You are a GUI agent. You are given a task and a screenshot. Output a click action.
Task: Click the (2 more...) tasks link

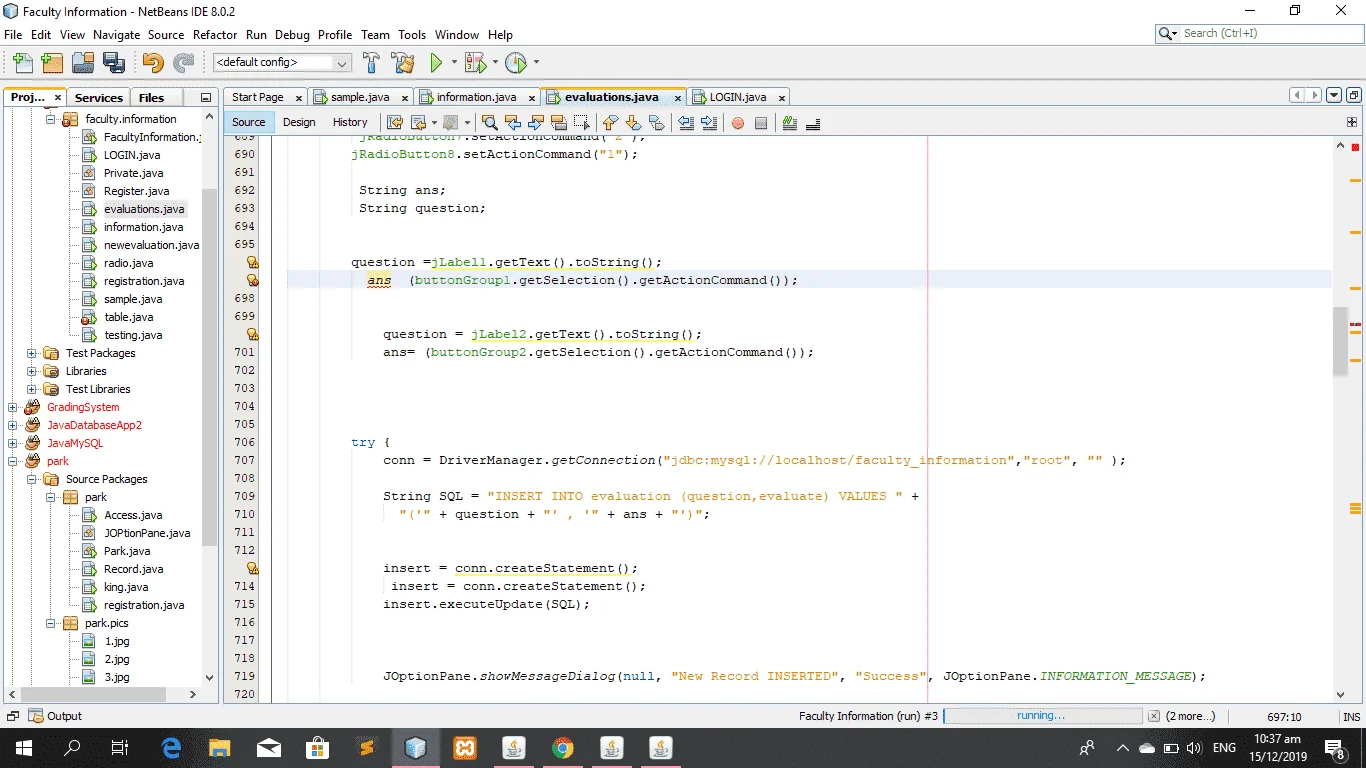click(1191, 716)
